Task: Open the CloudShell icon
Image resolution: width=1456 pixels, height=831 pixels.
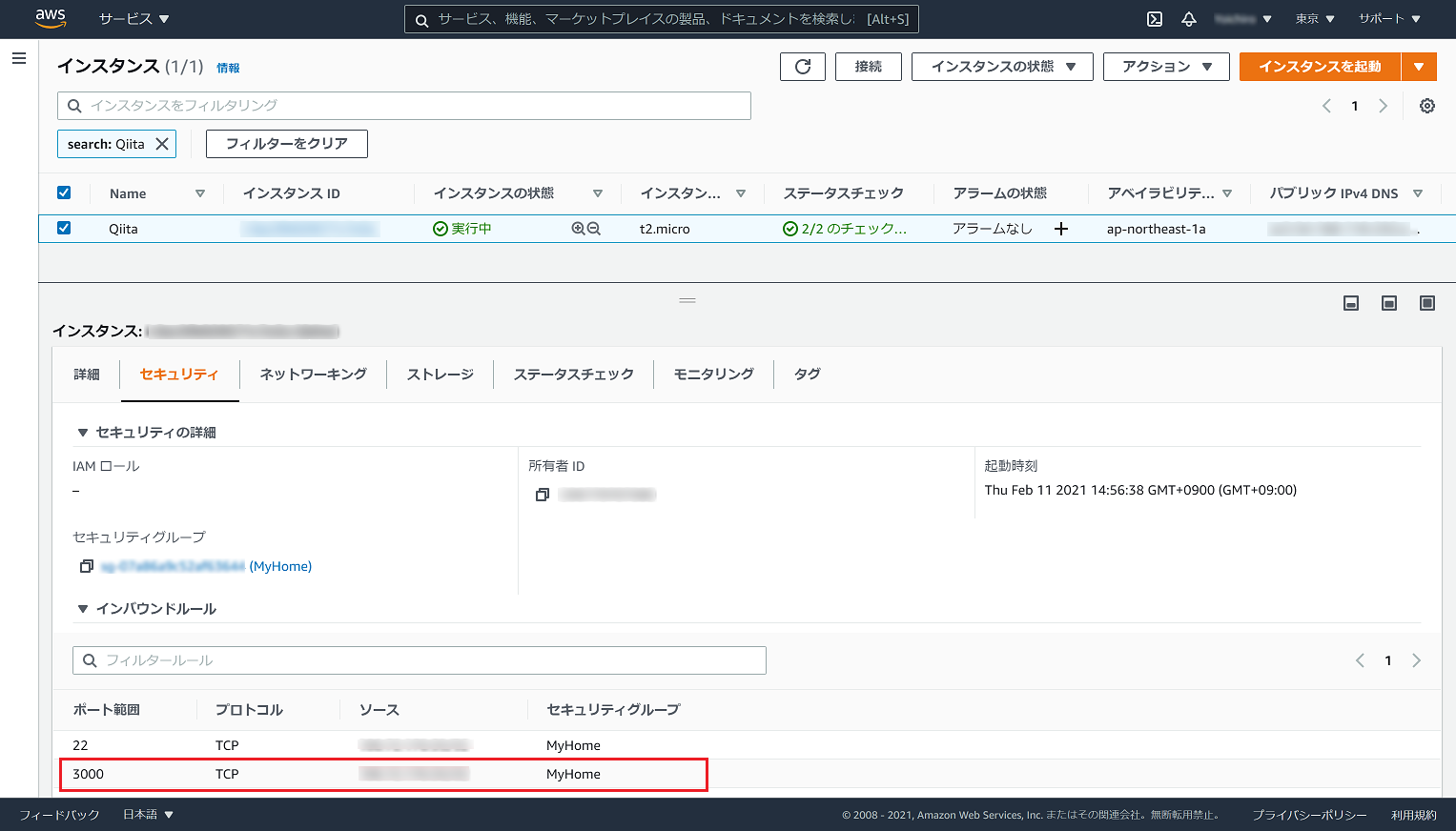Action: 1154,19
